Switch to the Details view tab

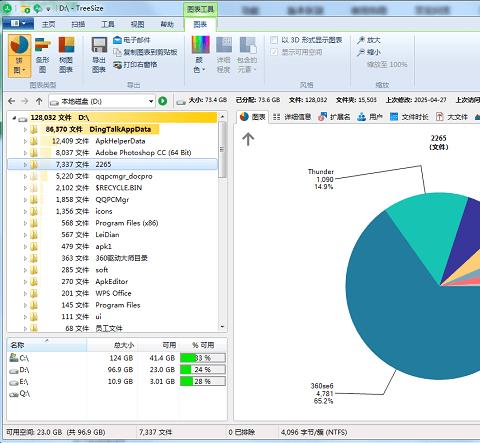click(292, 117)
